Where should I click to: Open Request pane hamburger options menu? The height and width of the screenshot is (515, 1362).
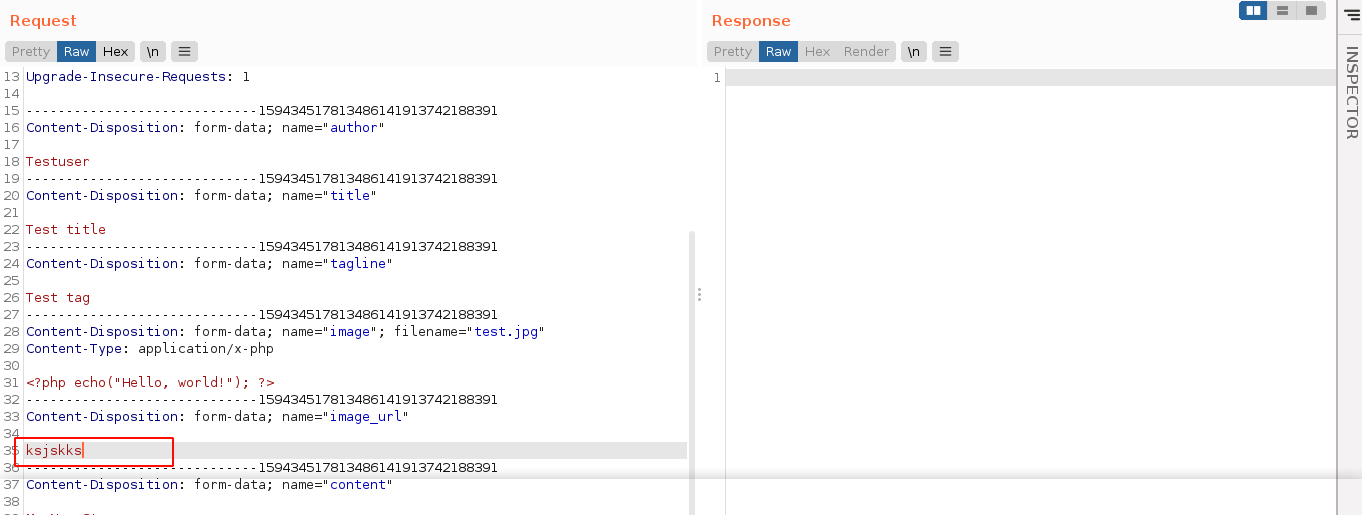coord(184,52)
